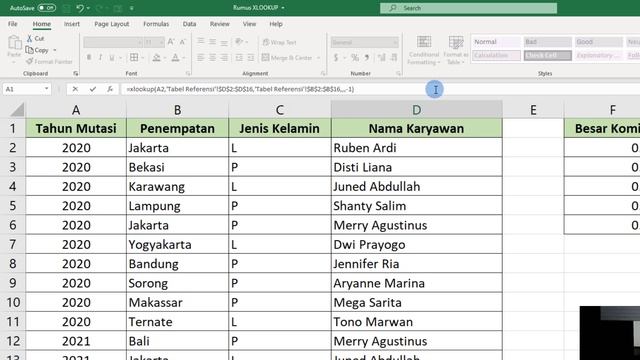640x360 pixels.
Task: Toggle the AutoSave switch
Action: point(47,8)
